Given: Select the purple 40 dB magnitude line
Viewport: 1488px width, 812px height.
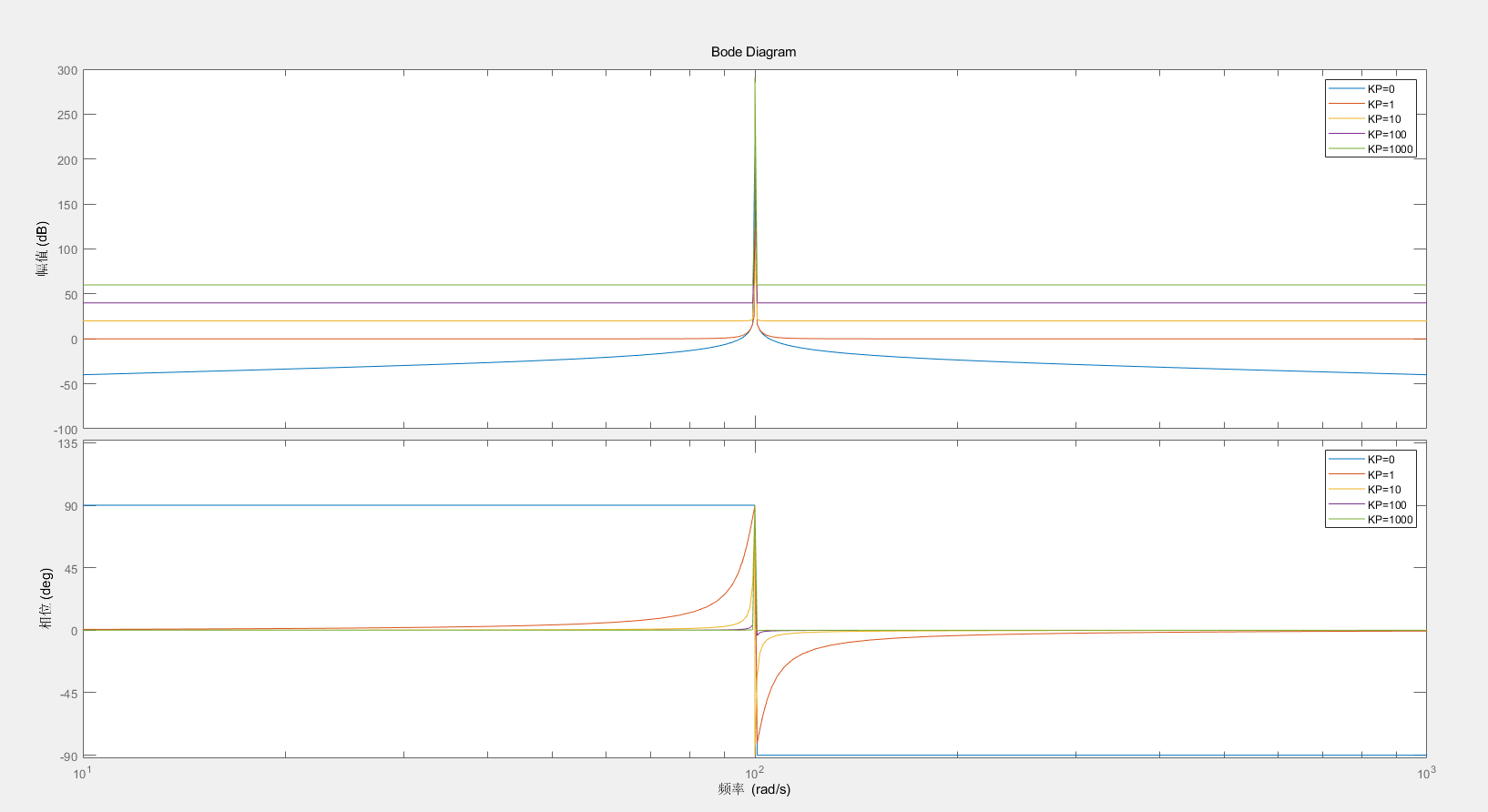Looking at the screenshot, I should 364,303.
